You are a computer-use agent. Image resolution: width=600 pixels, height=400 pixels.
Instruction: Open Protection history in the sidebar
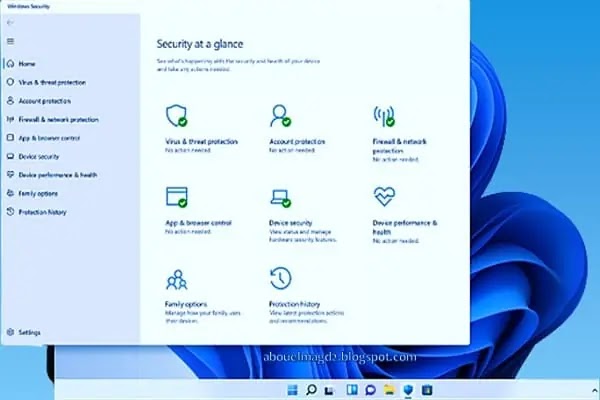tap(37, 212)
